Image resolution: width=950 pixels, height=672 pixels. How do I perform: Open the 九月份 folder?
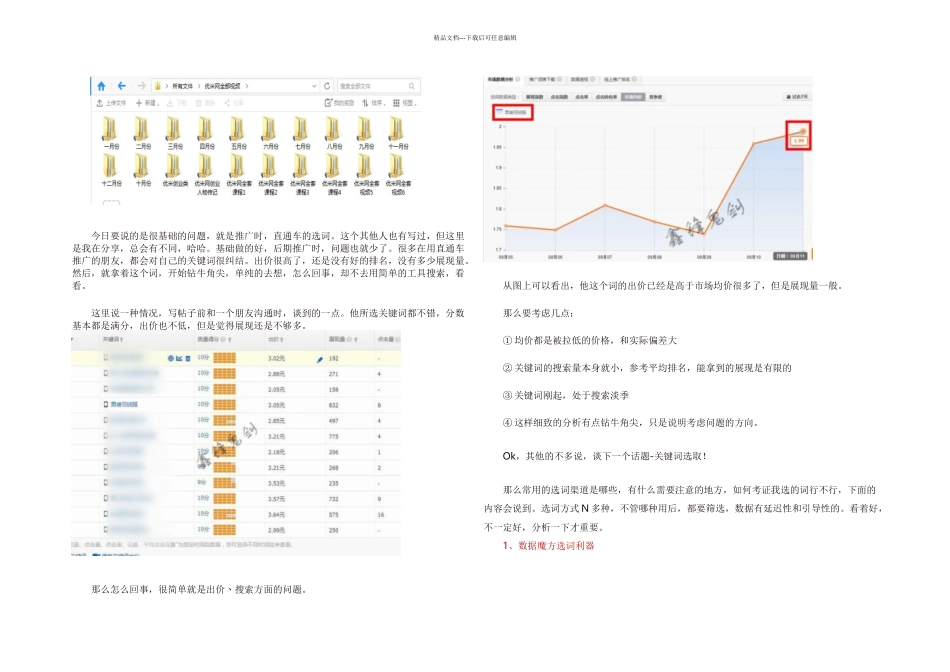pyautogui.click(x=366, y=132)
